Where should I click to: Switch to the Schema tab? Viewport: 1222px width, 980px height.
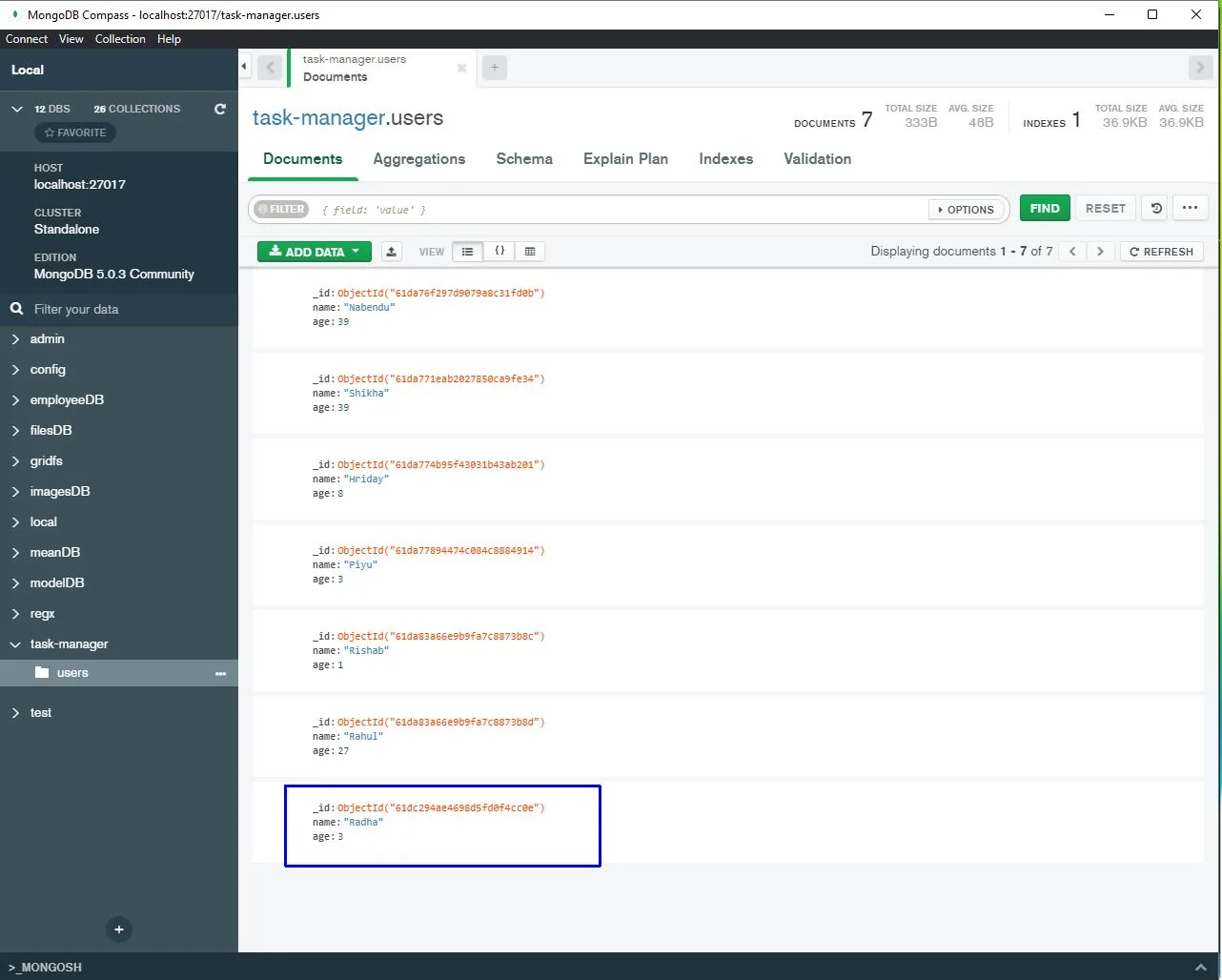[524, 159]
